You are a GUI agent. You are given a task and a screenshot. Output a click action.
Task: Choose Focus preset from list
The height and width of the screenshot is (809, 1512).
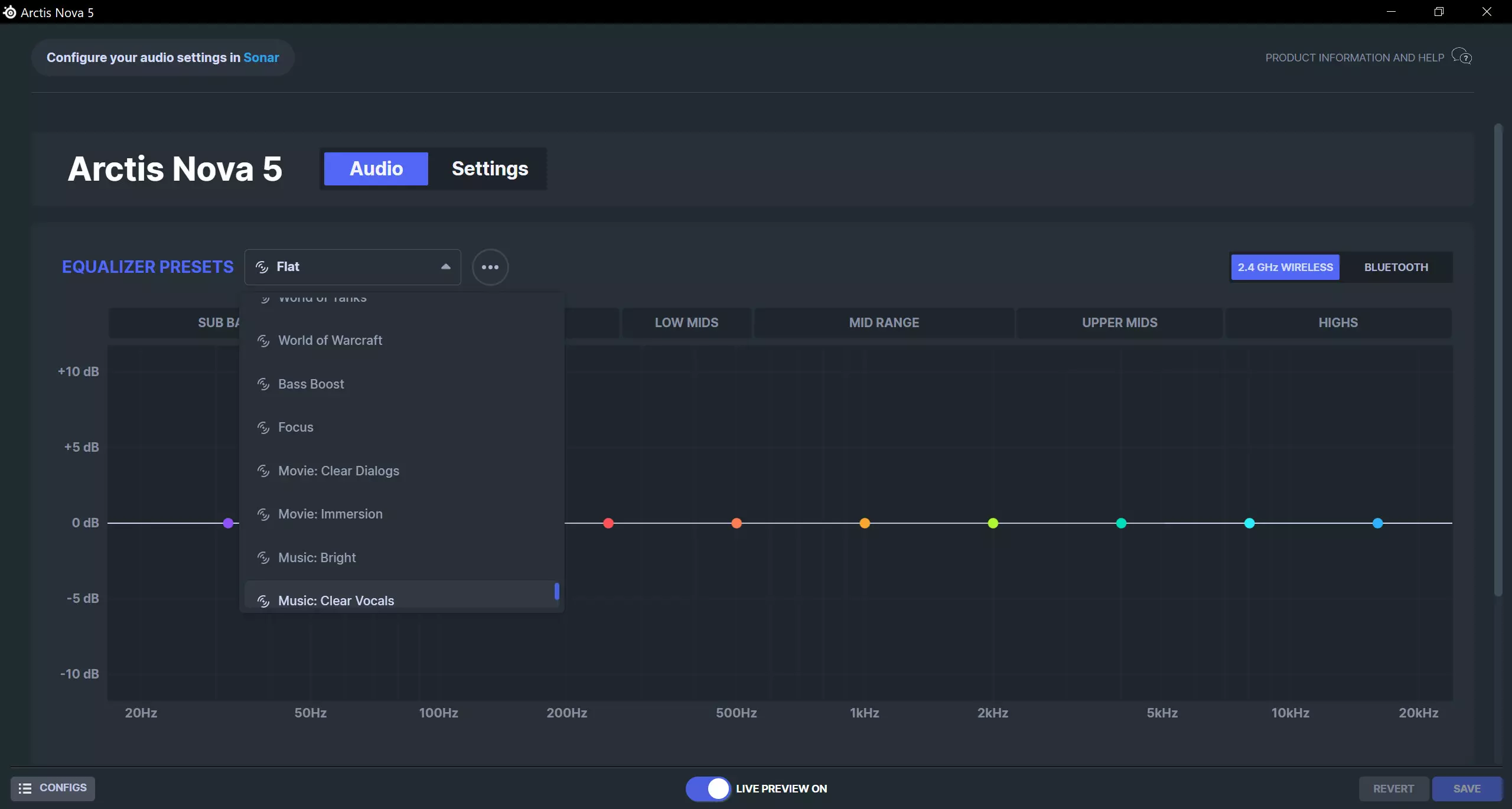402,428
